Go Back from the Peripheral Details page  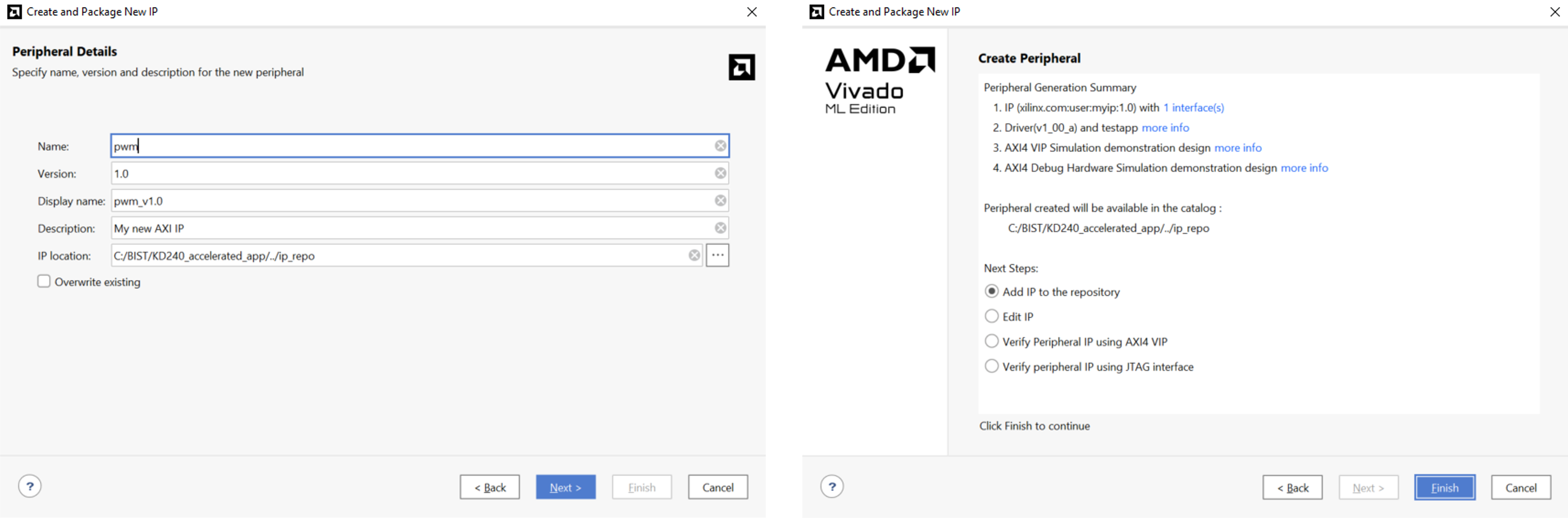pos(489,487)
